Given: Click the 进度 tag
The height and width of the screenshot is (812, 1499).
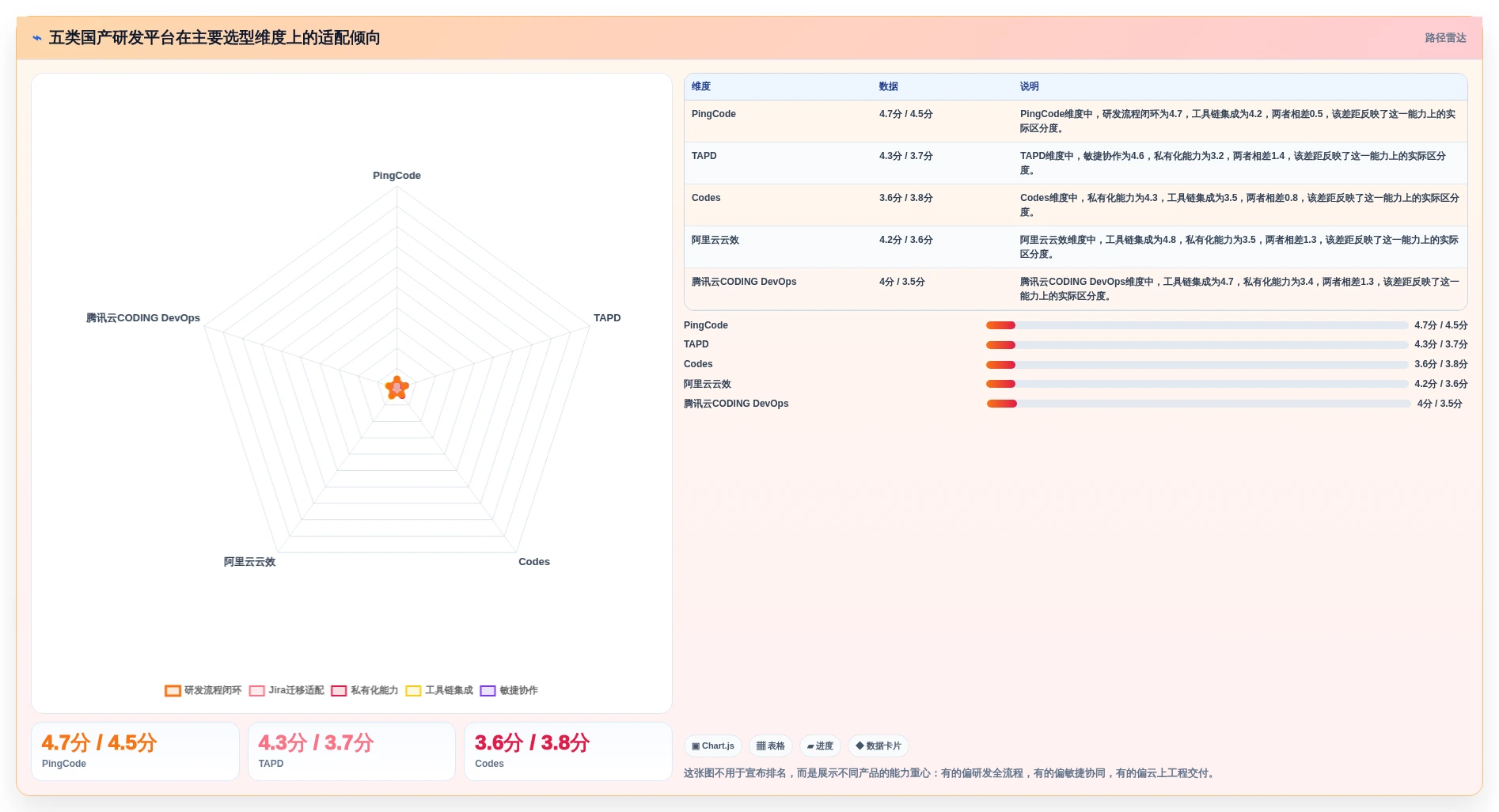Looking at the screenshot, I should 820,746.
